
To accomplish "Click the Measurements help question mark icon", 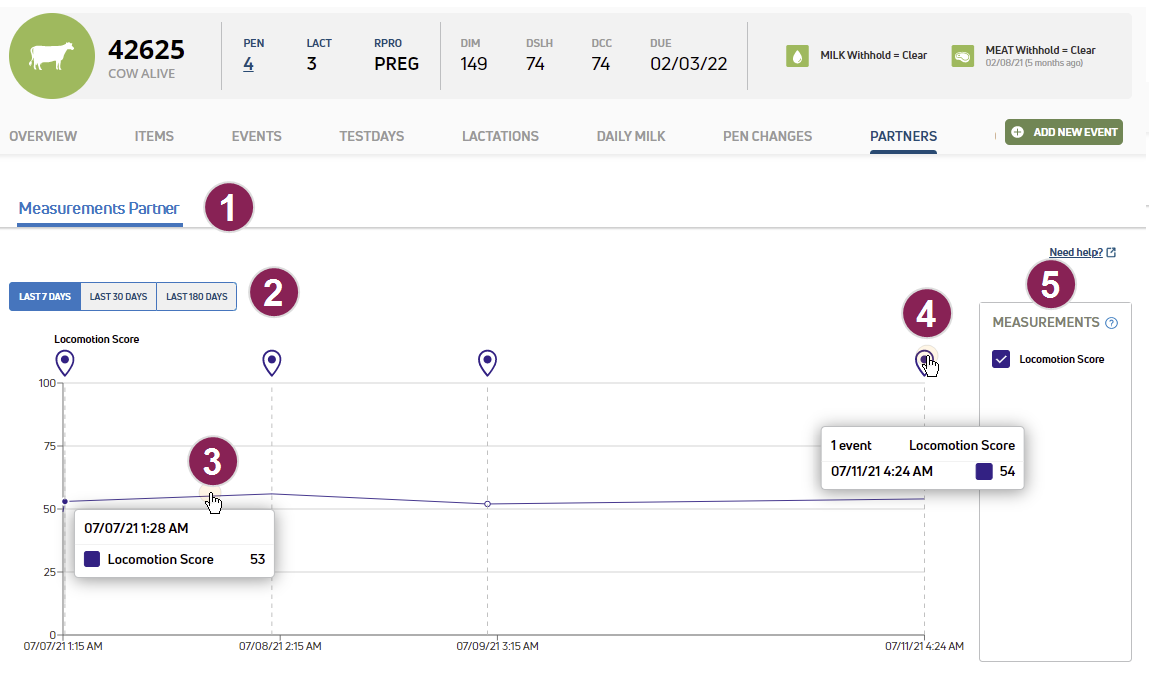I will (1111, 323).
